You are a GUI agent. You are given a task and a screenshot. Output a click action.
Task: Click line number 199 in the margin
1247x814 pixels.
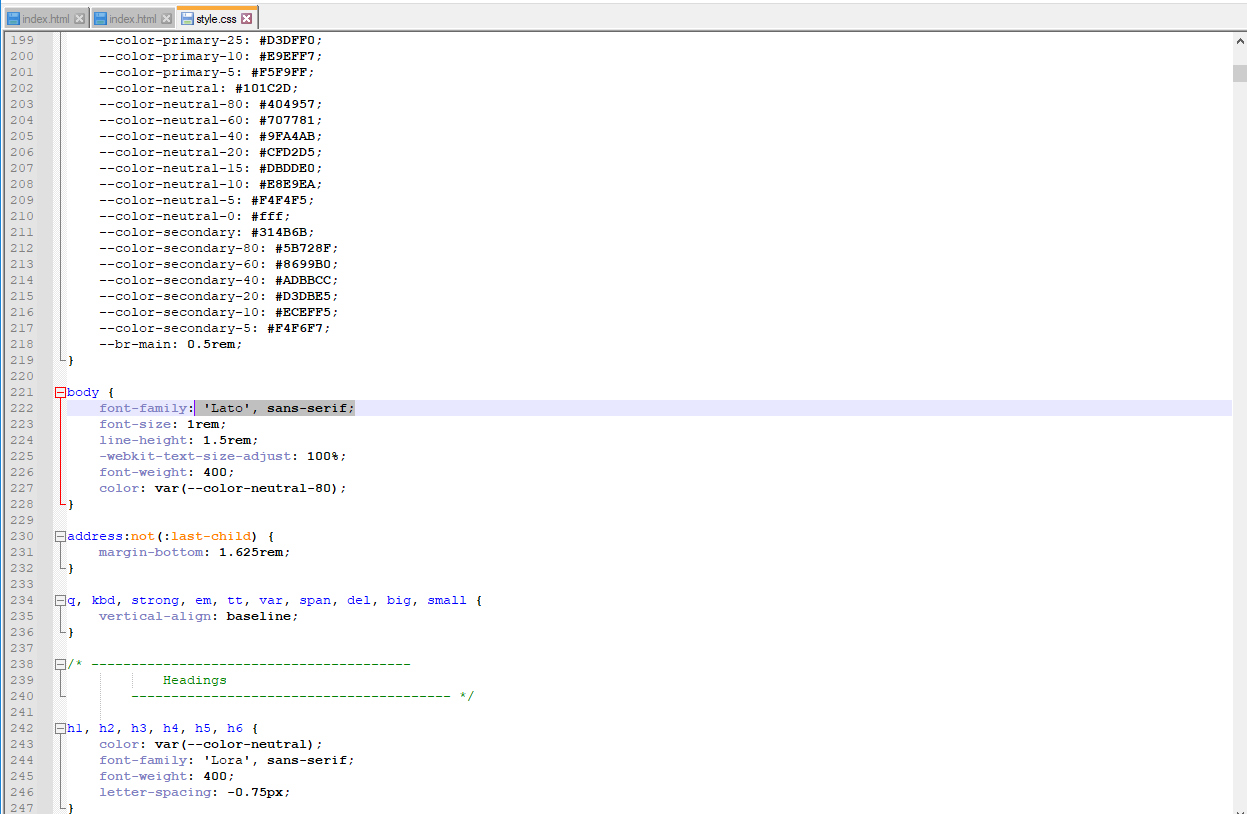pyautogui.click(x=22, y=40)
